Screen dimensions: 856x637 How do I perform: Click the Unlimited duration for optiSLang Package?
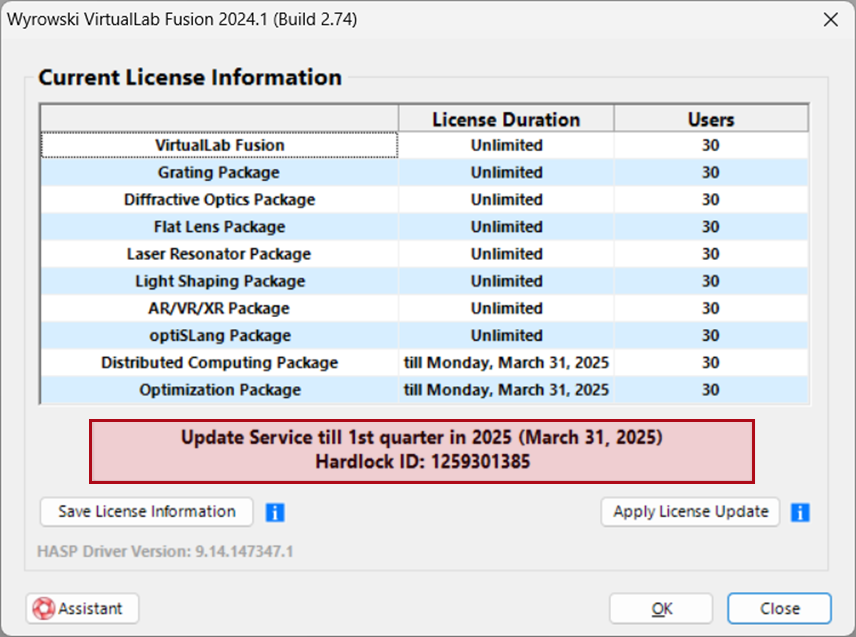click(507, 336)
